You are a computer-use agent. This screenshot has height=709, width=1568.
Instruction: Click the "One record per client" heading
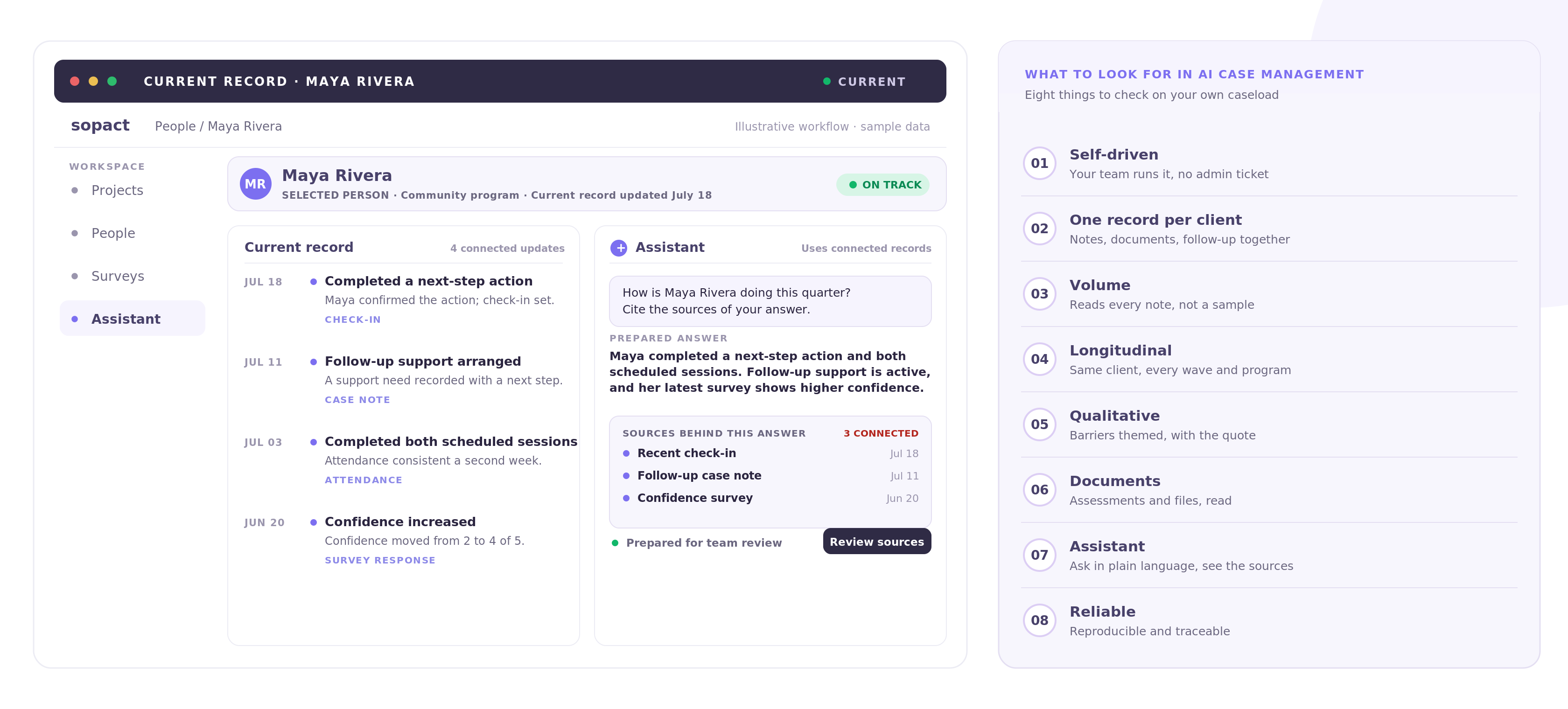click(1155, 220)
